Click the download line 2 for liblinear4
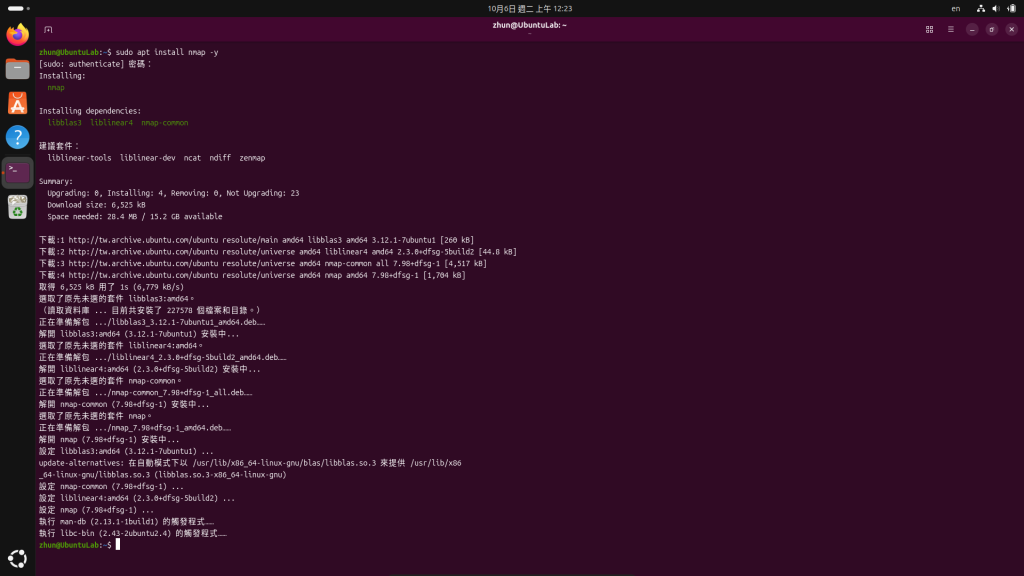 tap(278, 252)
